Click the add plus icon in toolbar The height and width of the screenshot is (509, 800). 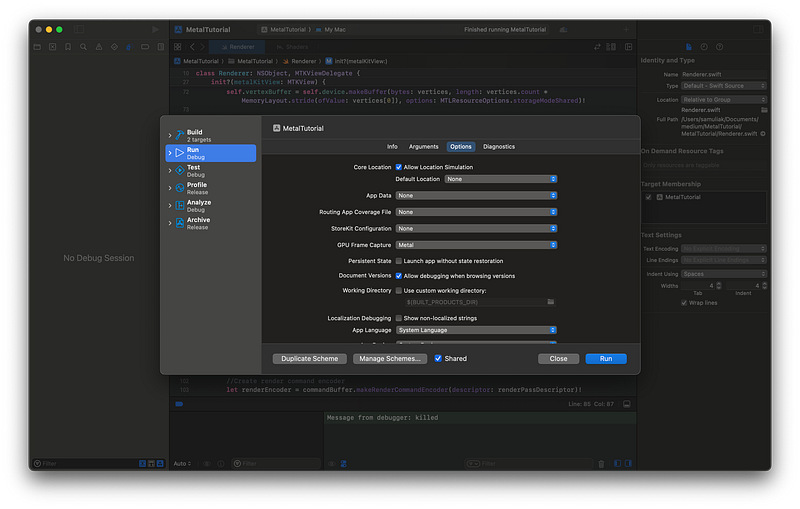(x=626, y=30)
